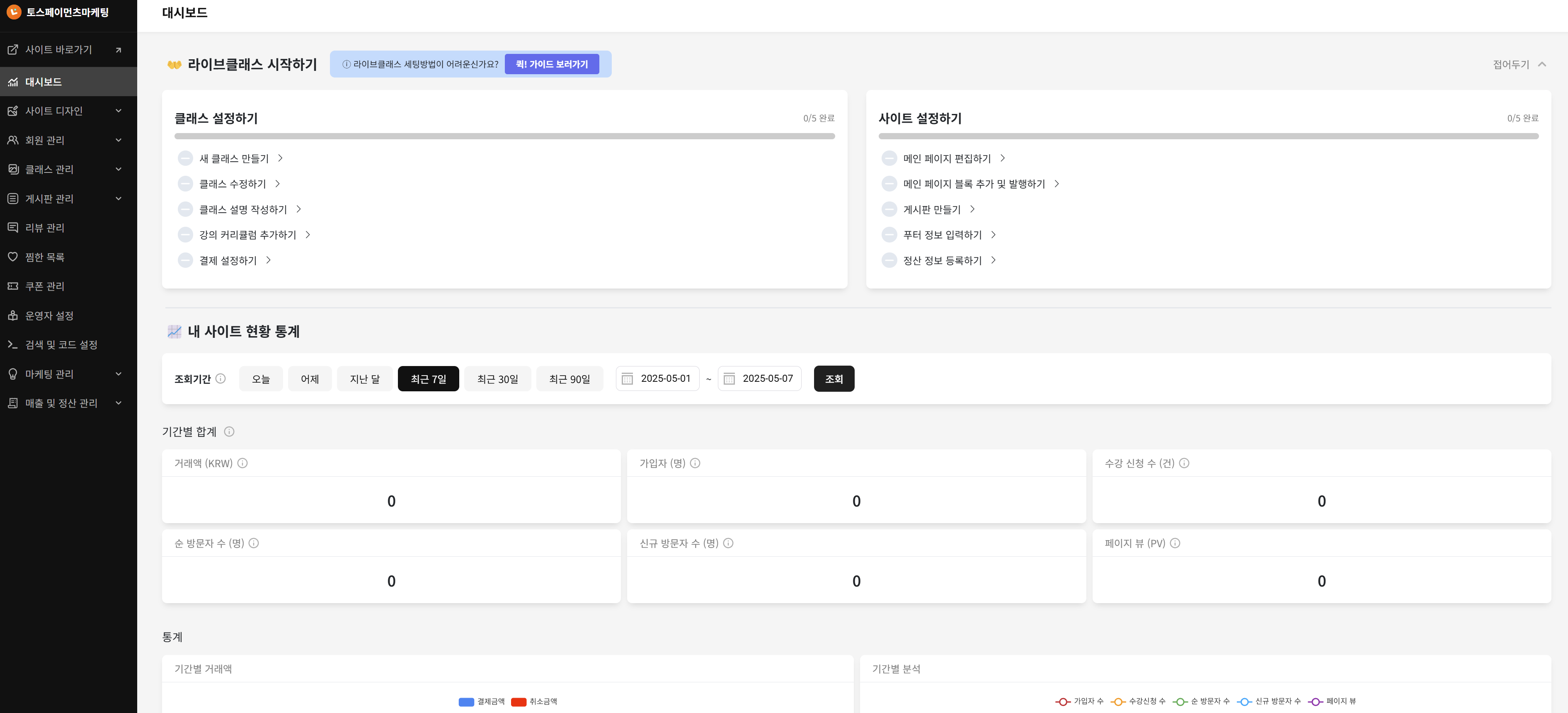Click the 퀵! 가이드 보러가기 button
1568x713 pixels.
click(x=552, y=64)
